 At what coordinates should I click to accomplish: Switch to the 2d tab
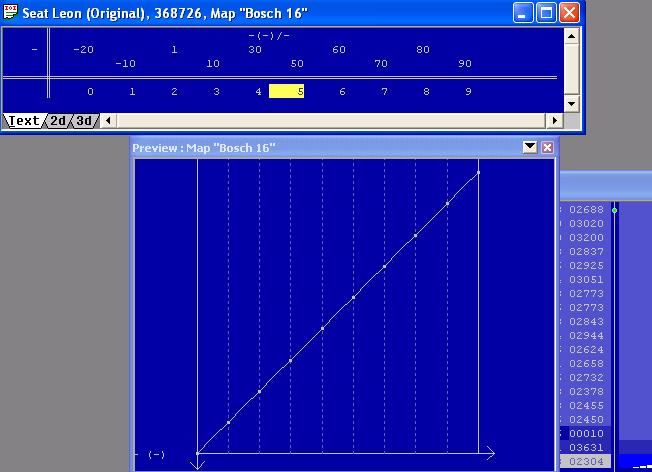point(58,121)
